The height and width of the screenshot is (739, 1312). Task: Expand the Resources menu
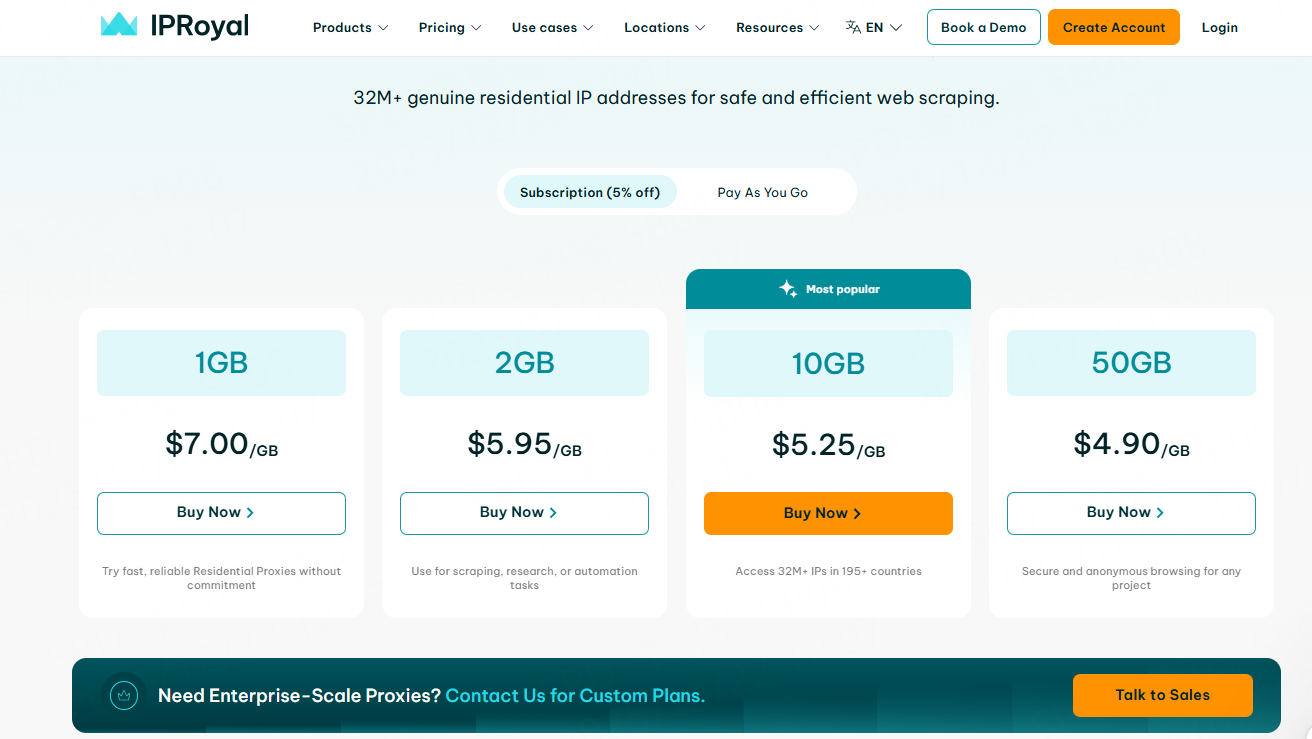777,28
